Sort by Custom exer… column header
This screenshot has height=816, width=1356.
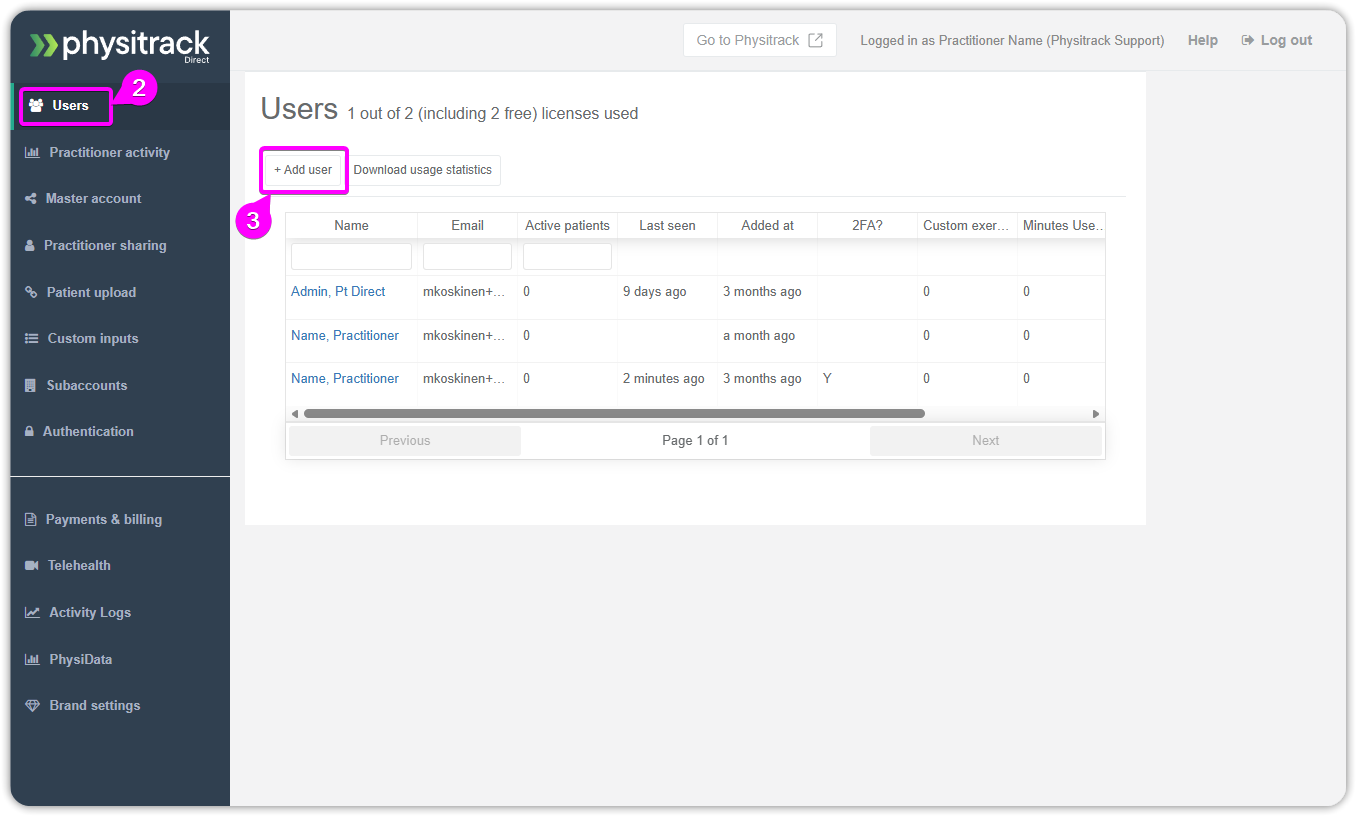pos(967,226)
